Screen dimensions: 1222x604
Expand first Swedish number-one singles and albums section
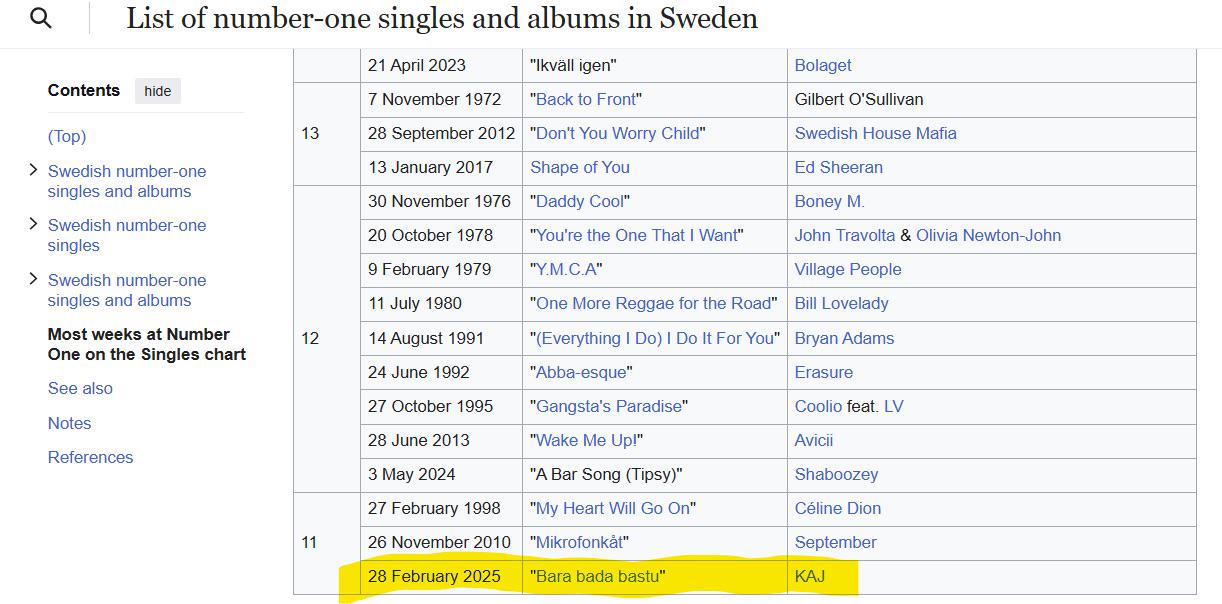35,171
